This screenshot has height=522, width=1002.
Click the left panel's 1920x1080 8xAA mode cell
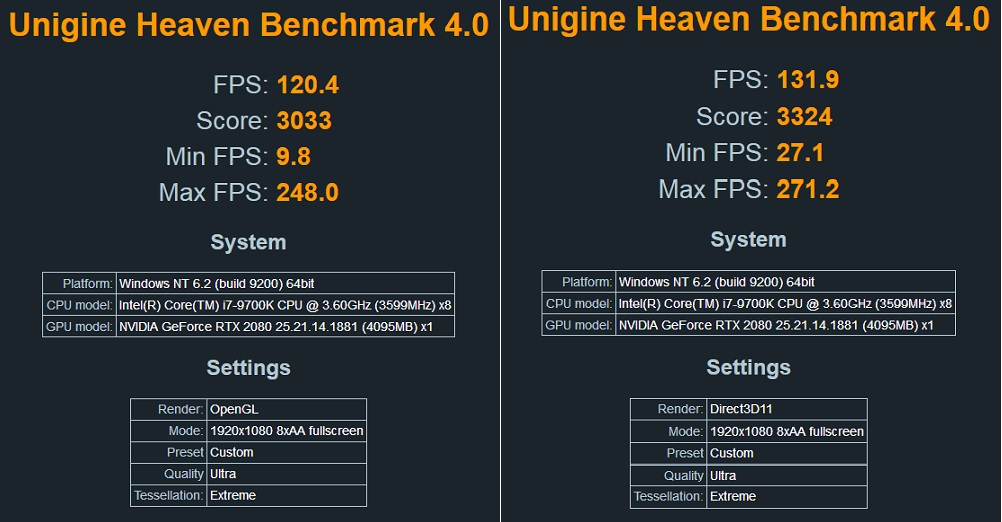point(286,431)
